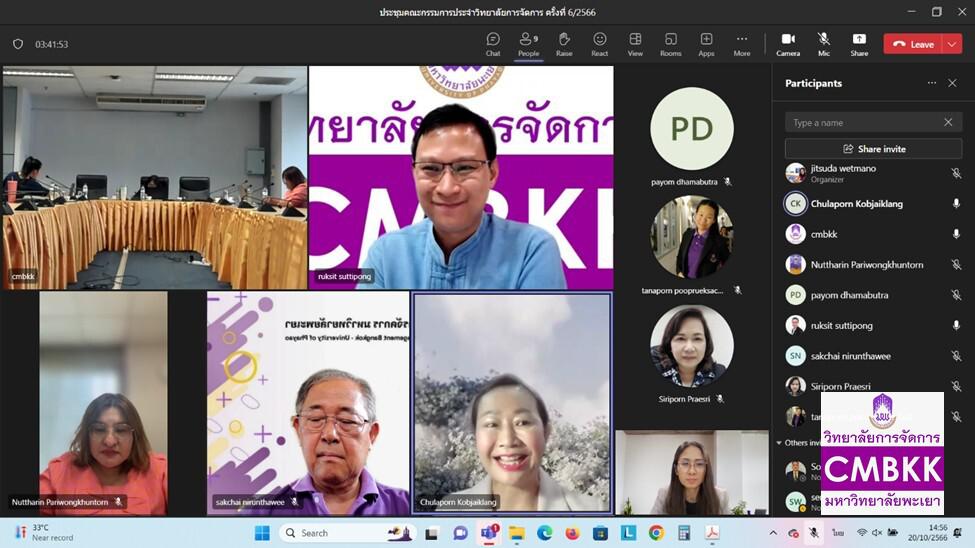Select Siriporn Praesri in participant list
This screenshot has height=548, width=975.
873,386
